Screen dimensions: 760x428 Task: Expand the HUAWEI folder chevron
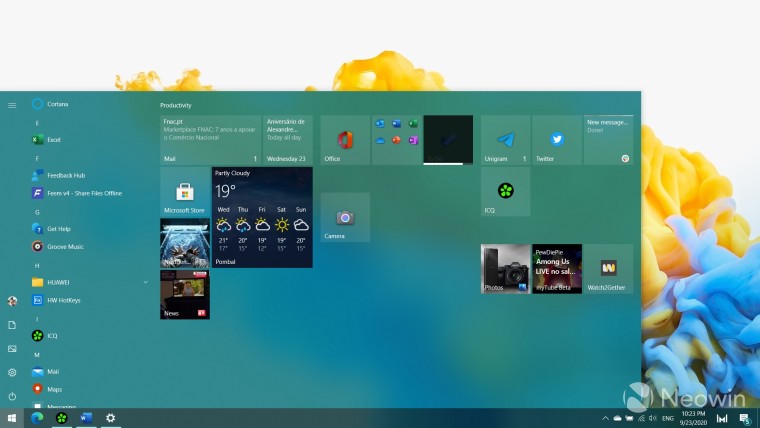(x=145, y=282)
